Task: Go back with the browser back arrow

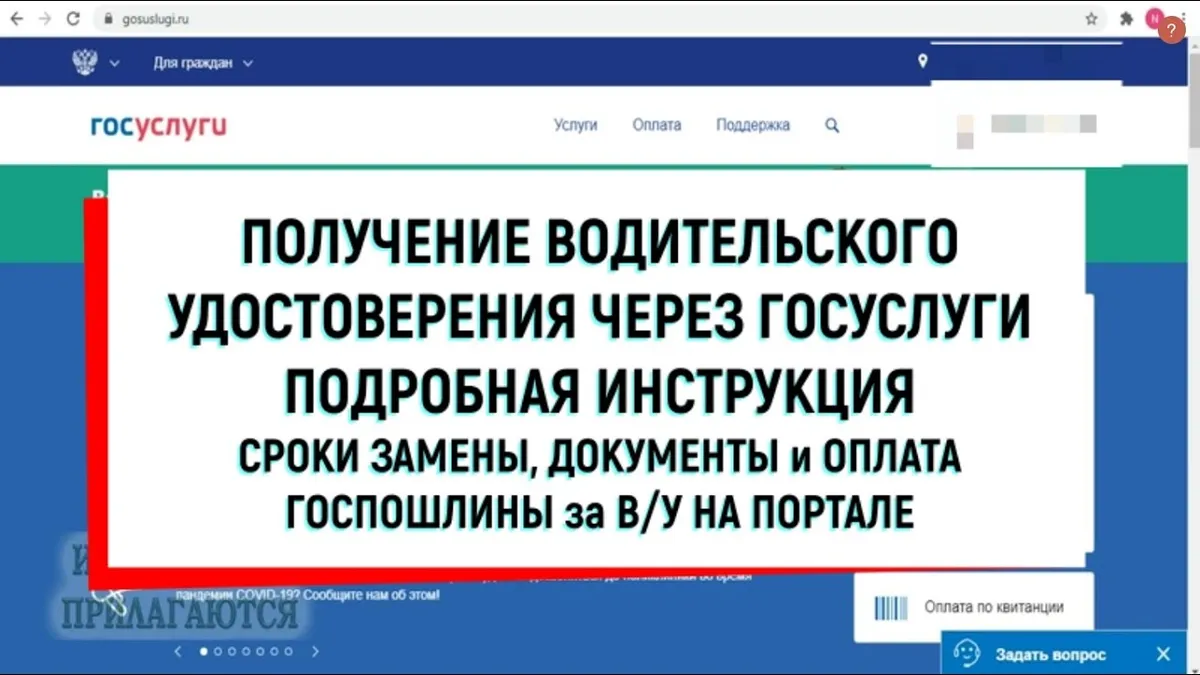Action: pyautogui.click(x=16, y=18)
